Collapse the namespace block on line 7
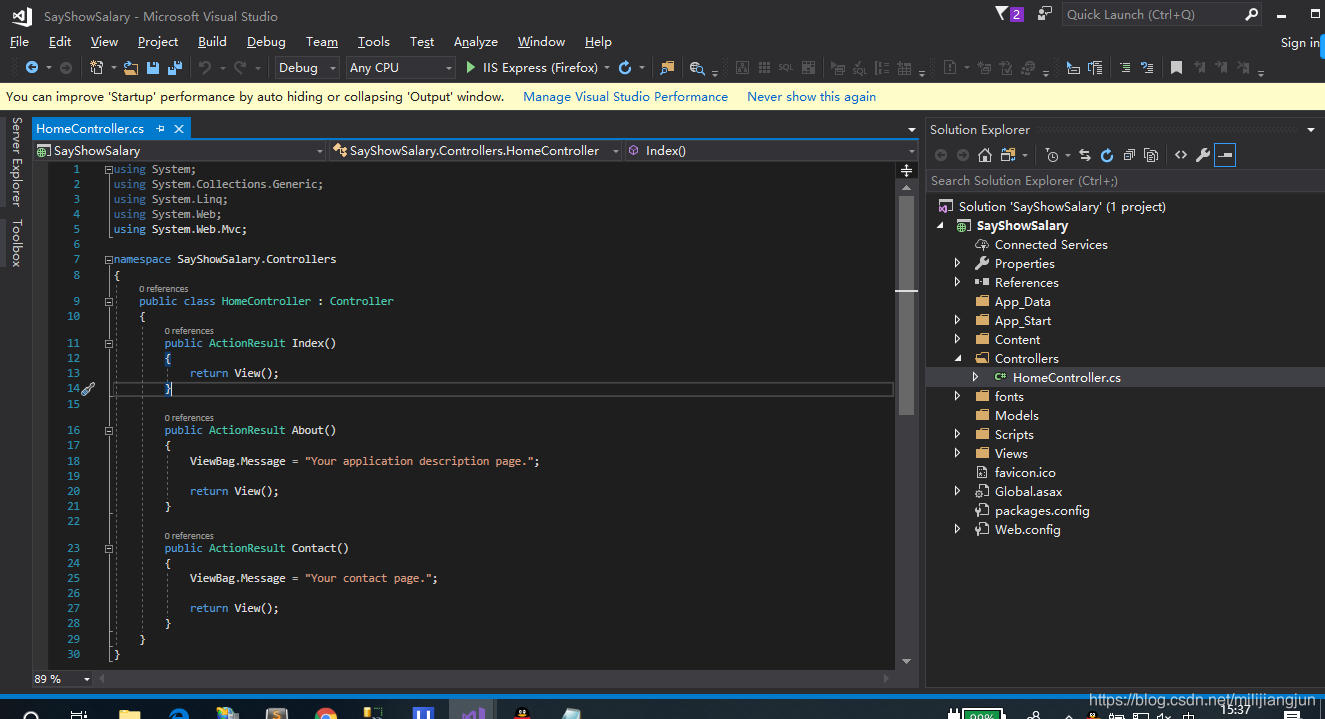Viewport: 1325px width, 719px height. 109,259
